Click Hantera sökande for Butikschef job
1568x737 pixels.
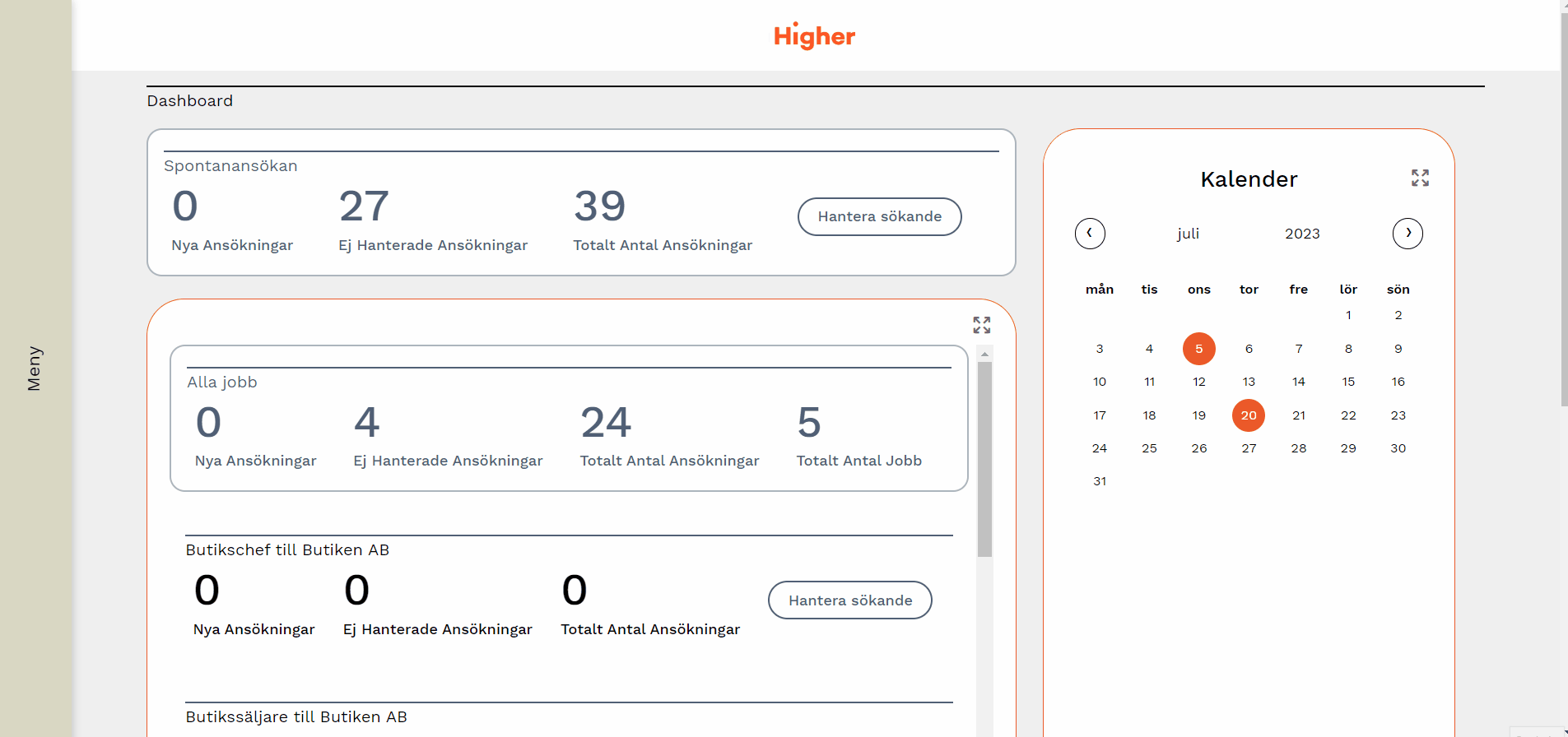[x=849, y=600]
